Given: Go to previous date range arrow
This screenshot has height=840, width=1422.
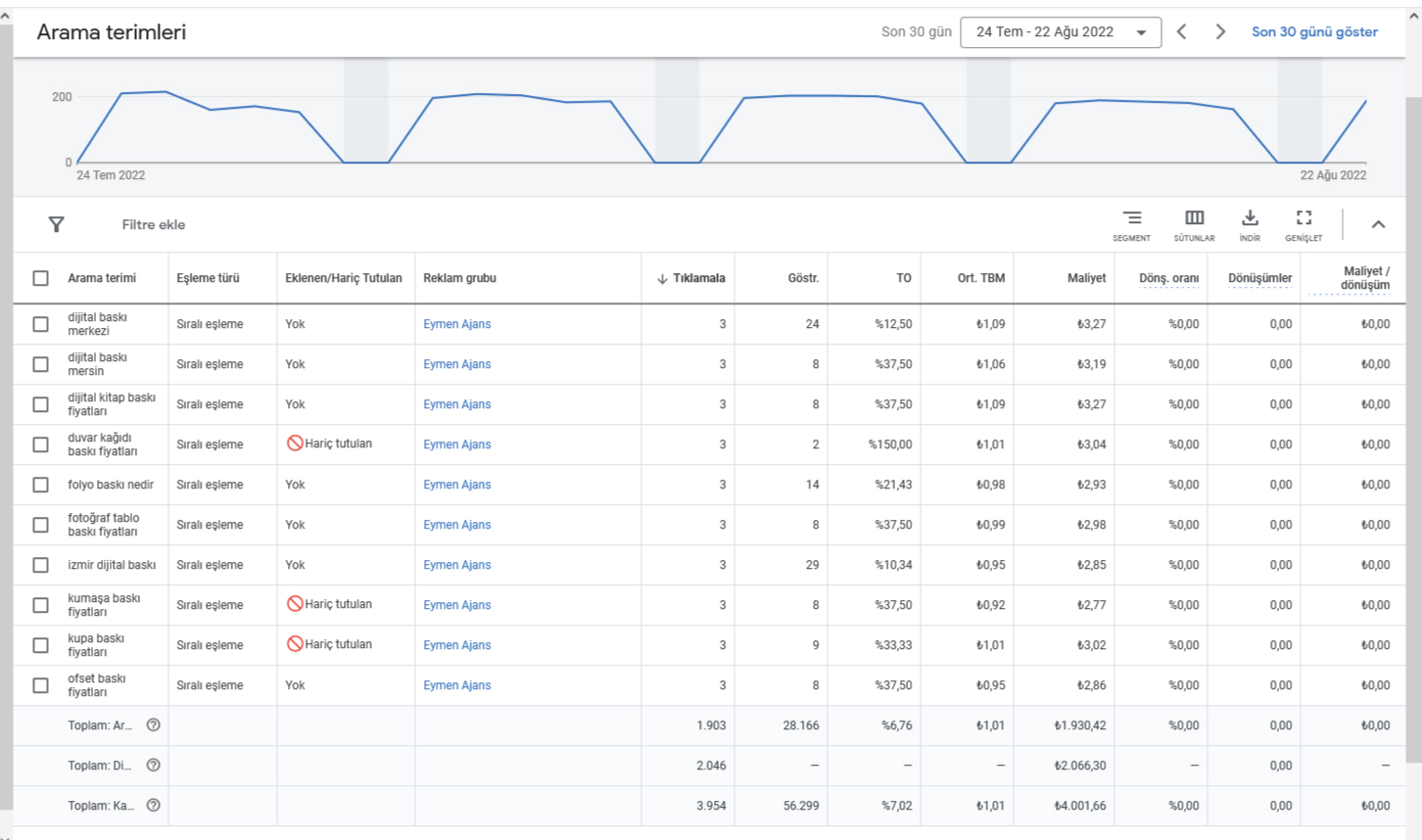Looking at the screenshot, I should (x=1182, y=31).
